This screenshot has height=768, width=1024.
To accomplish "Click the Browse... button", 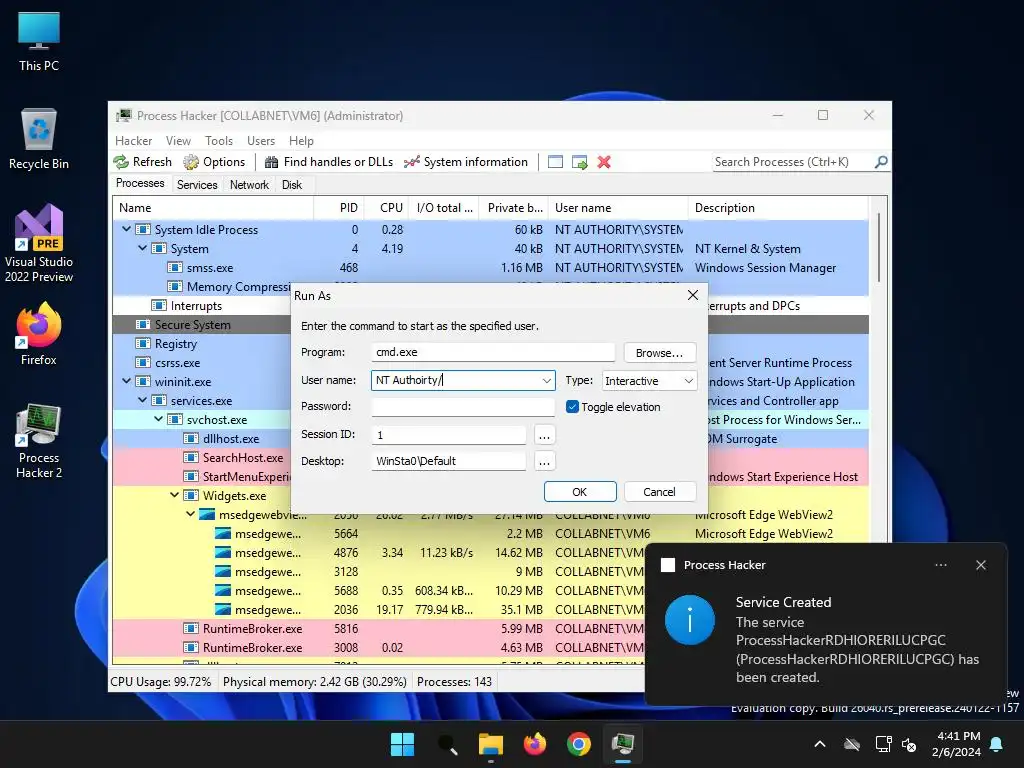I will pos(660,353).
